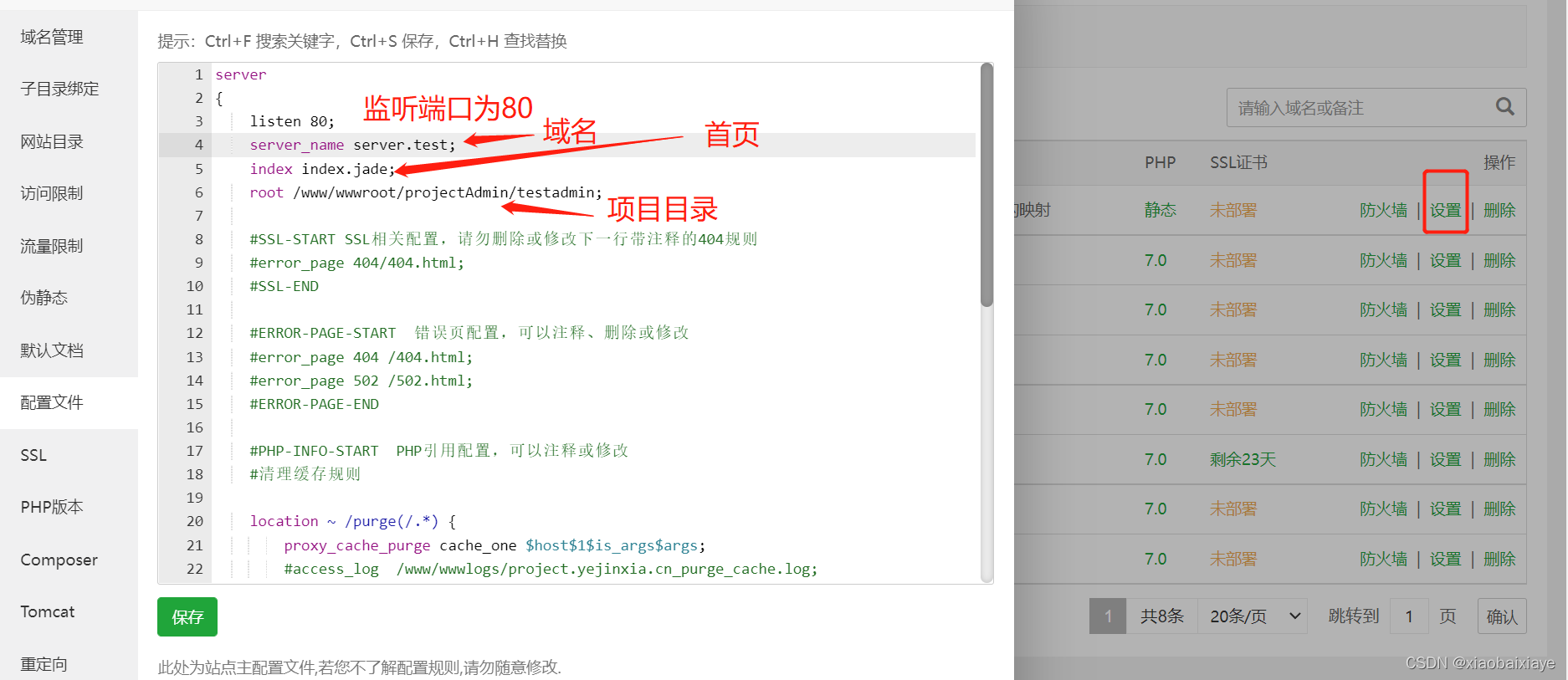Click editor line 4 server_name server.test
Image resolution: width=1568 pixels, height=680 pixels.
click(x=352, y=145)
